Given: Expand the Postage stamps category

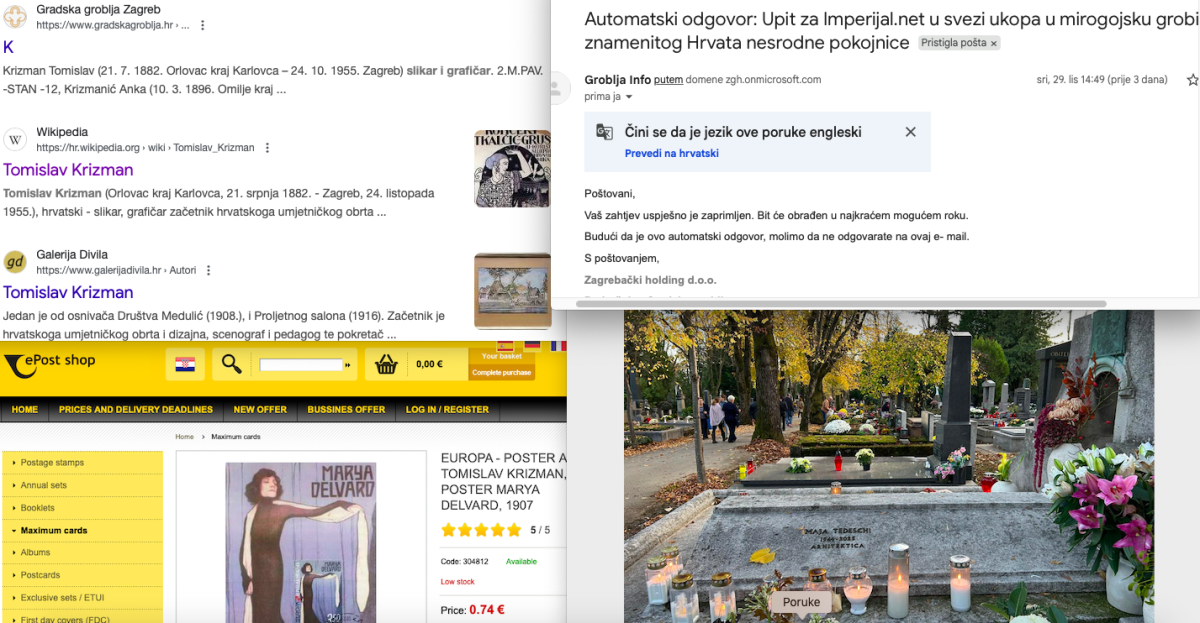Looking at the screenshot, I should point(53,463).
